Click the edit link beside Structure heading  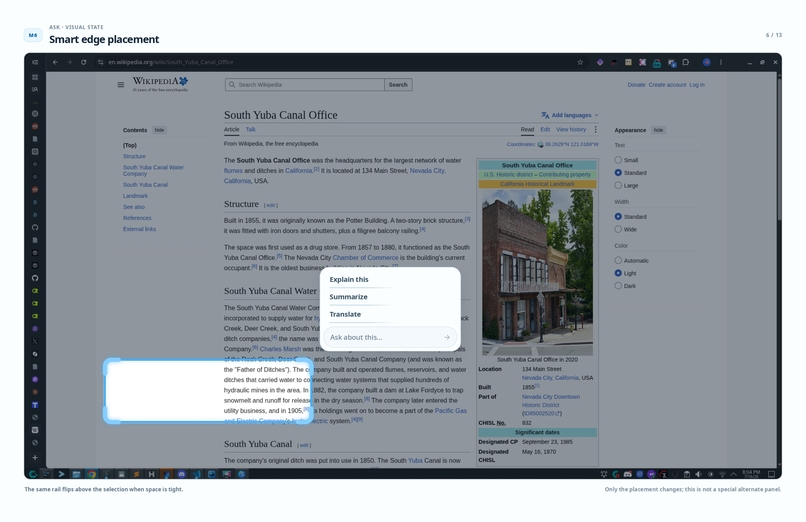point(271,205)
